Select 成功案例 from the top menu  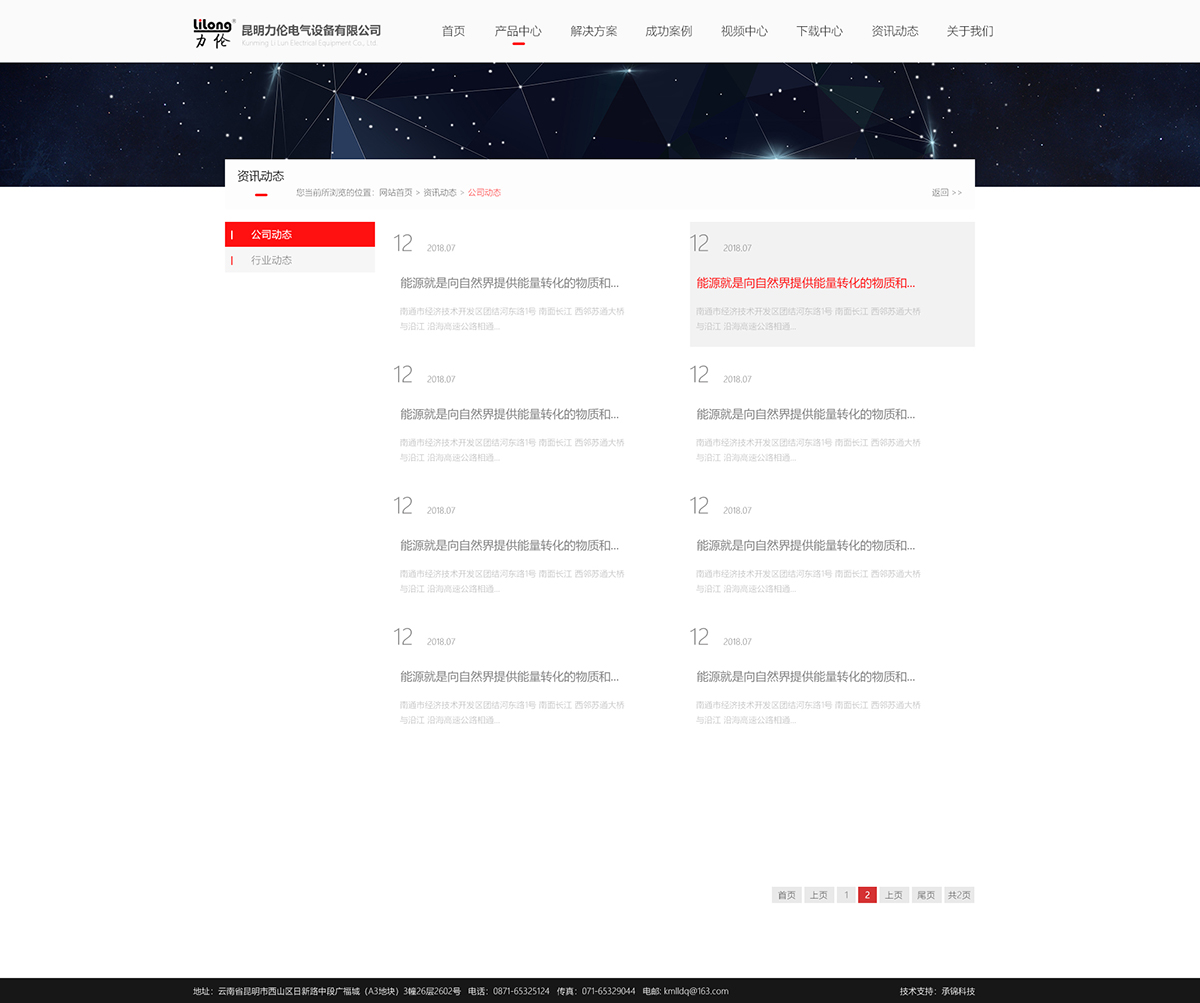point(668,31)
